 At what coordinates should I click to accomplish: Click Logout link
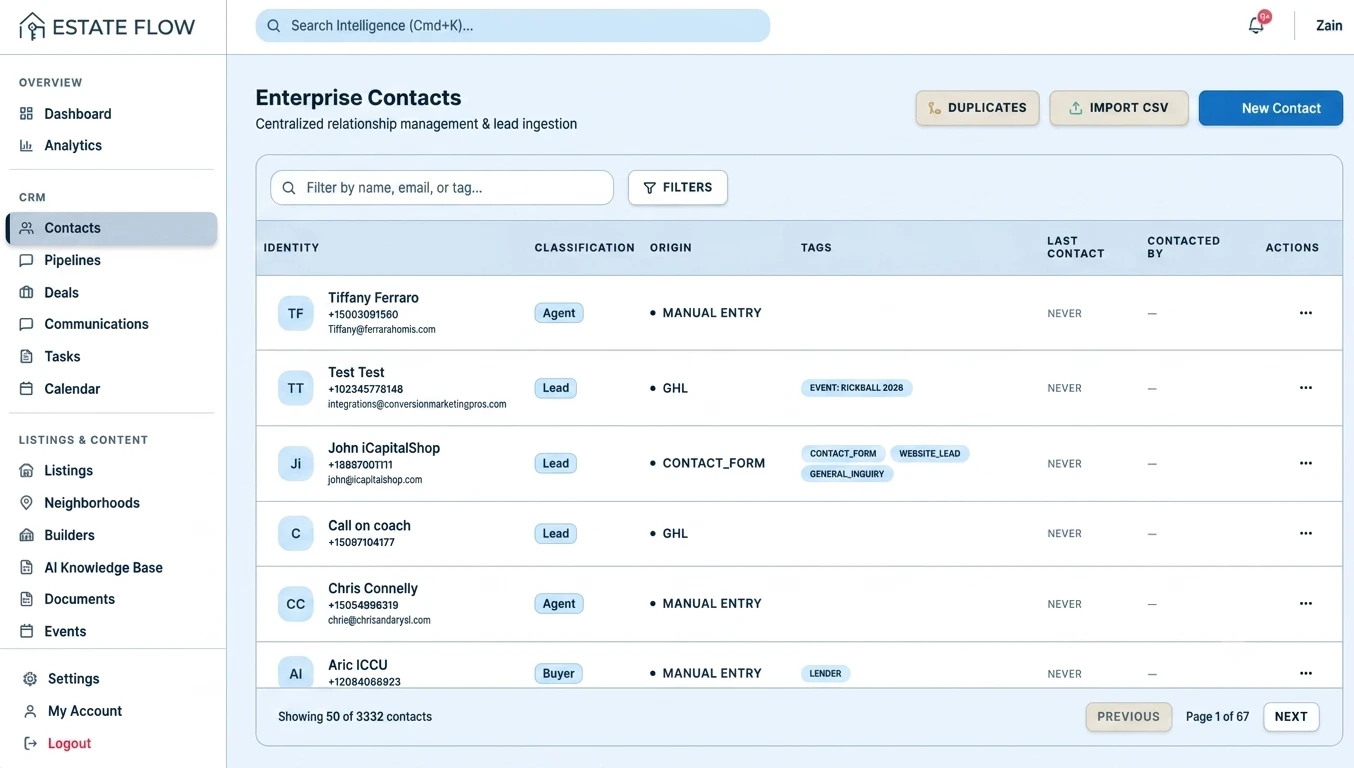click(69, 744)
